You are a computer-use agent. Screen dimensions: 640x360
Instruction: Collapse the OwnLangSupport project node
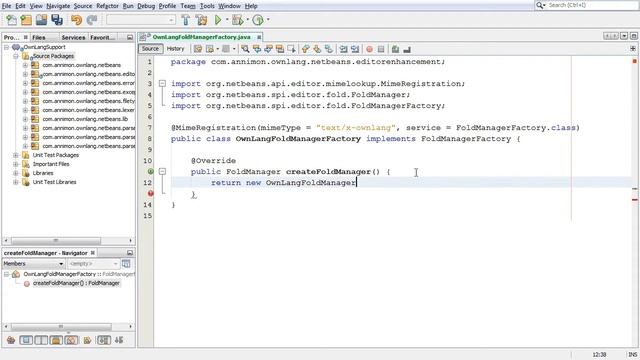tap(7, 47)
